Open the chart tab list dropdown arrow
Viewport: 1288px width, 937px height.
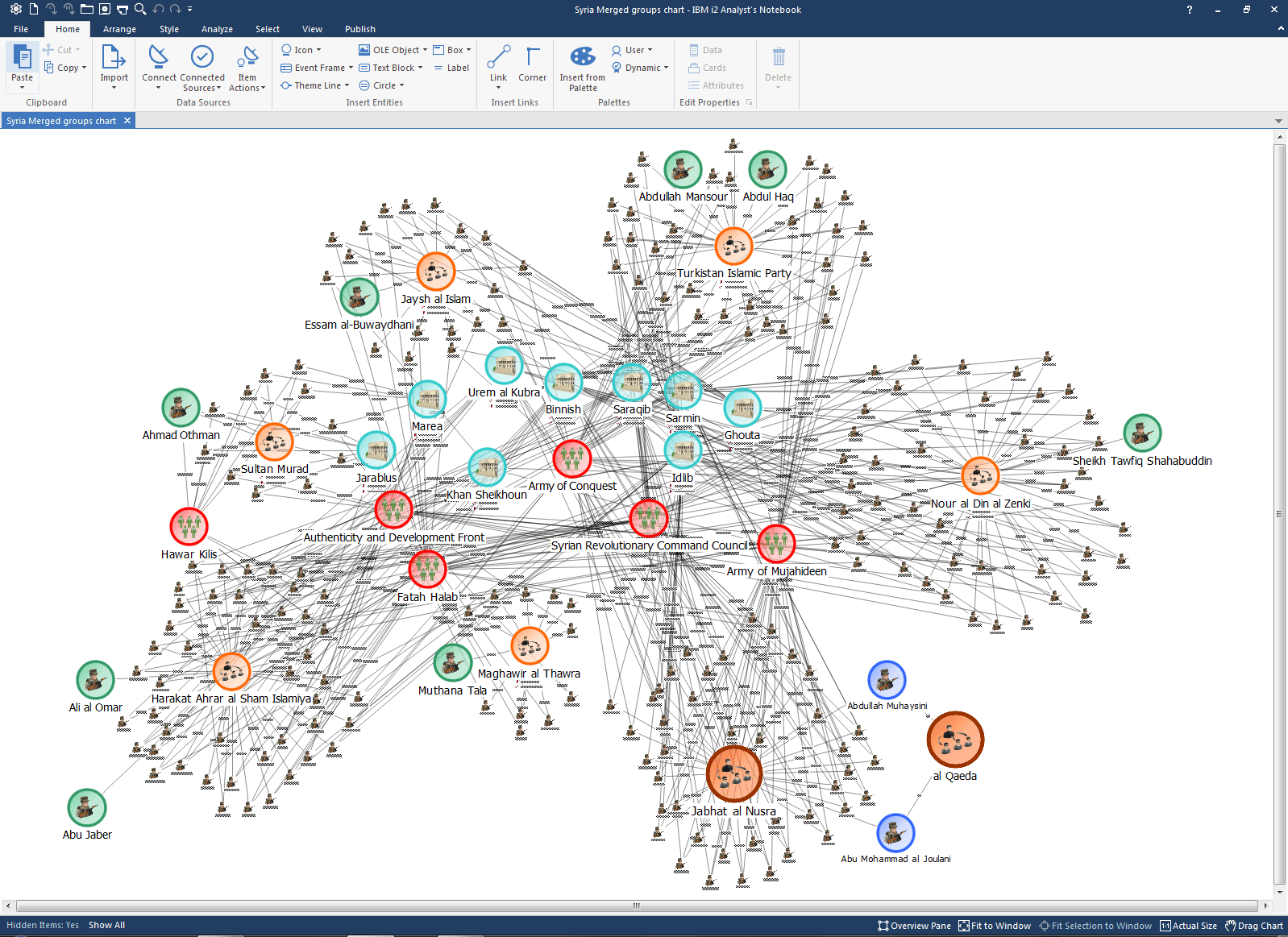1278,121
